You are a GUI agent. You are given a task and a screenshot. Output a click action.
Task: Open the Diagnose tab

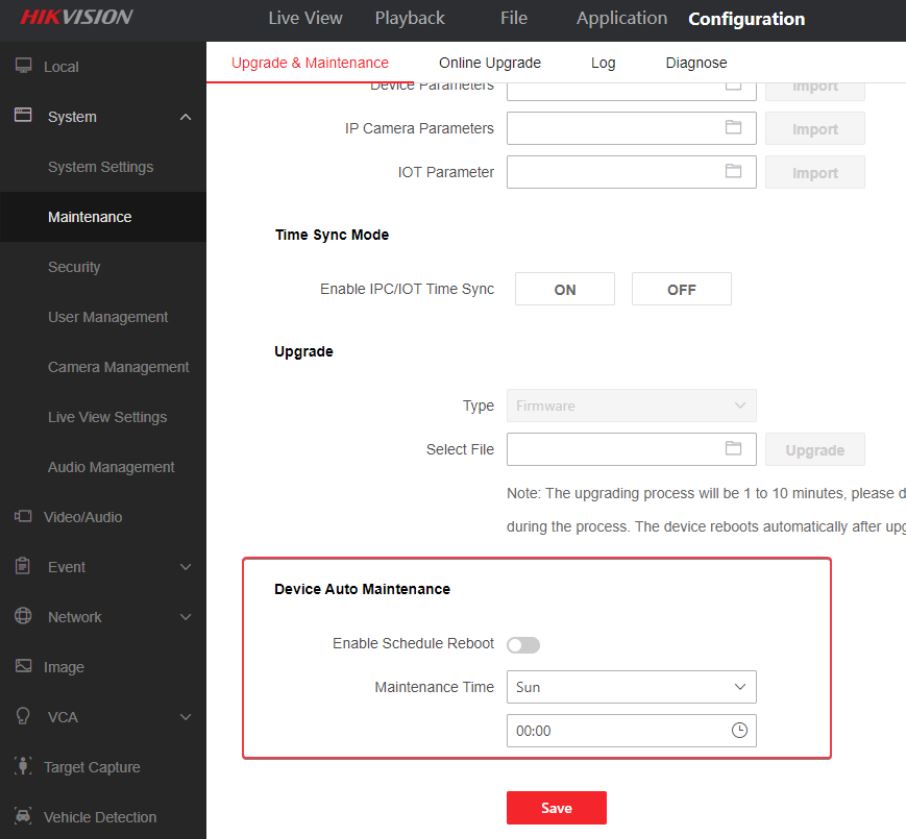(696, 62)
